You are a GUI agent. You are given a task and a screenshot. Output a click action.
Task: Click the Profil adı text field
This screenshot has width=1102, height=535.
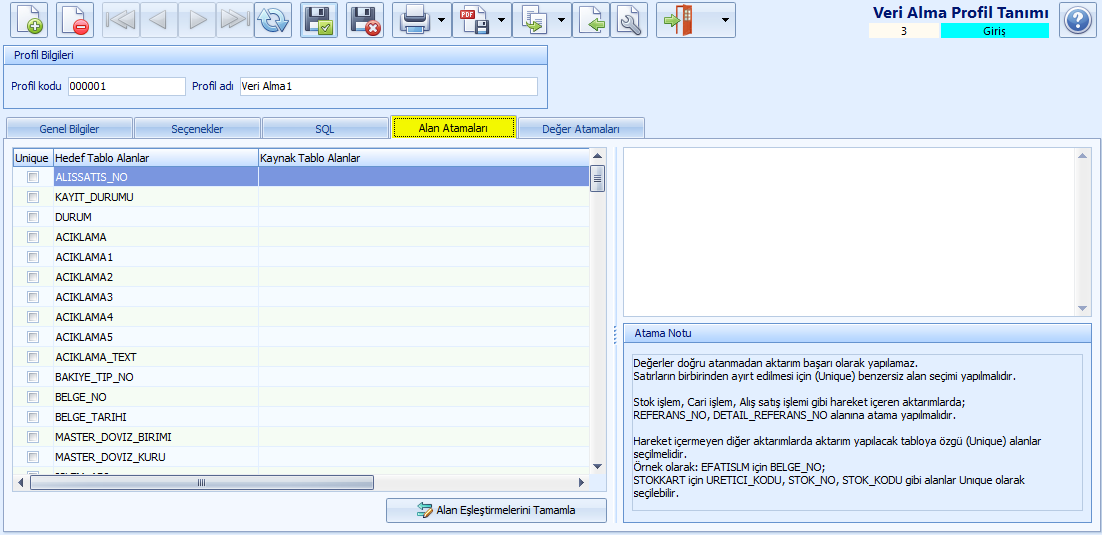(x=388, y=86)
